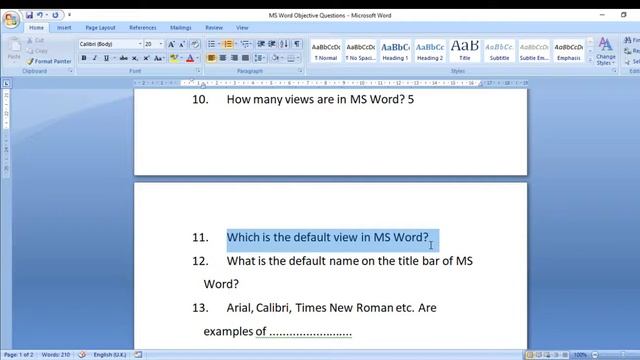The height and width of the screenshot is (360, 640).
Task: Align text right
Action: click(234, 58)
